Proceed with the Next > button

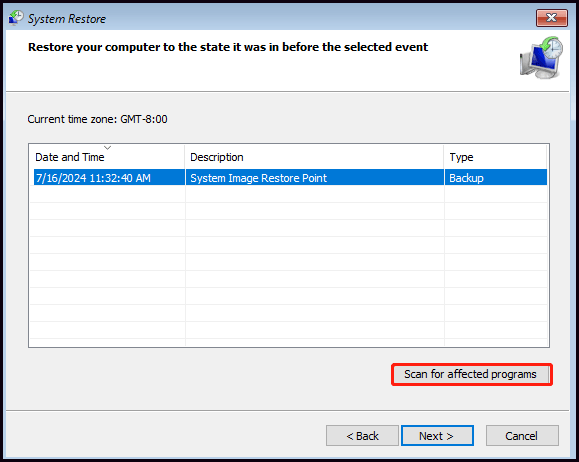coord(437,436)
